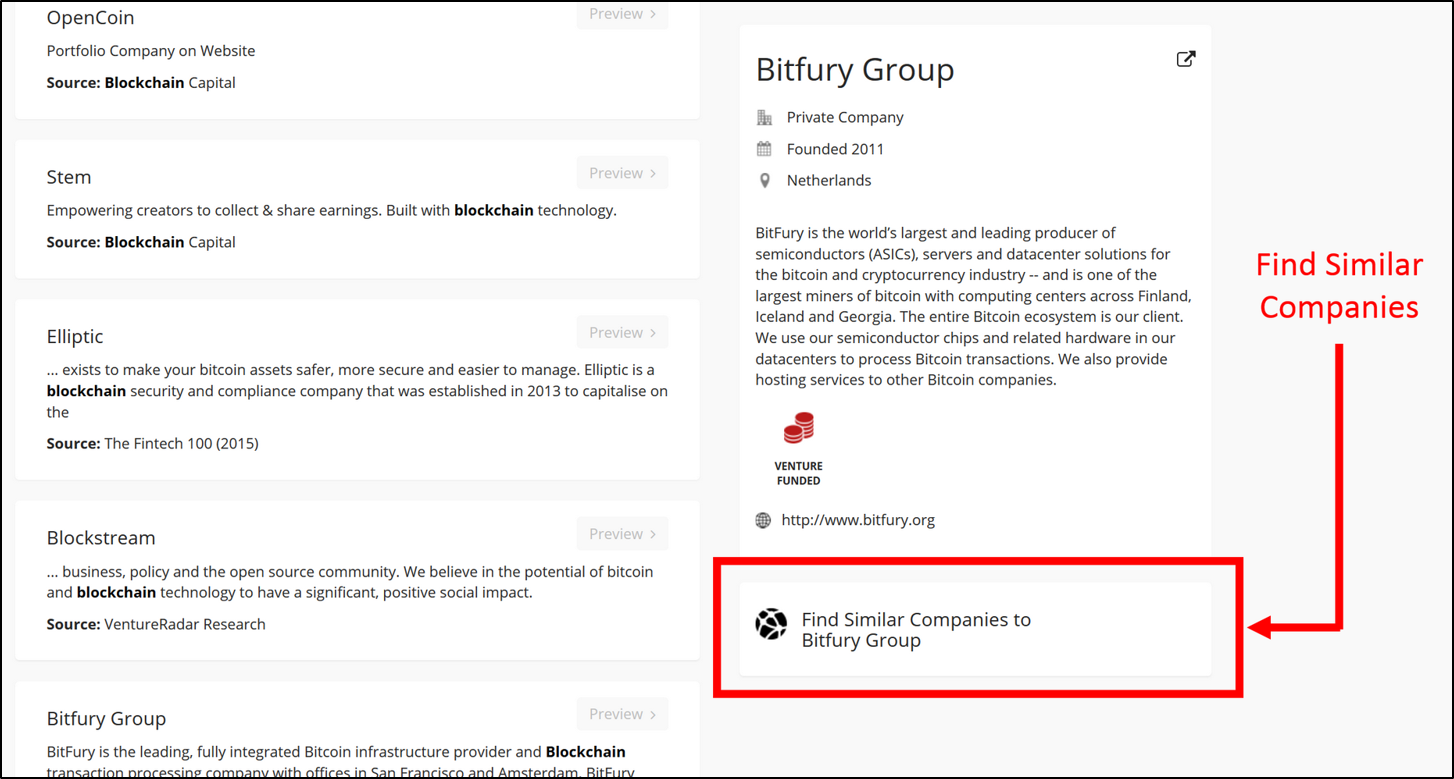Image resolution: width=1454 pixels, height=779 pixels.
Task: Preview the Blockstream company card
Action: [x=622, y=534]
